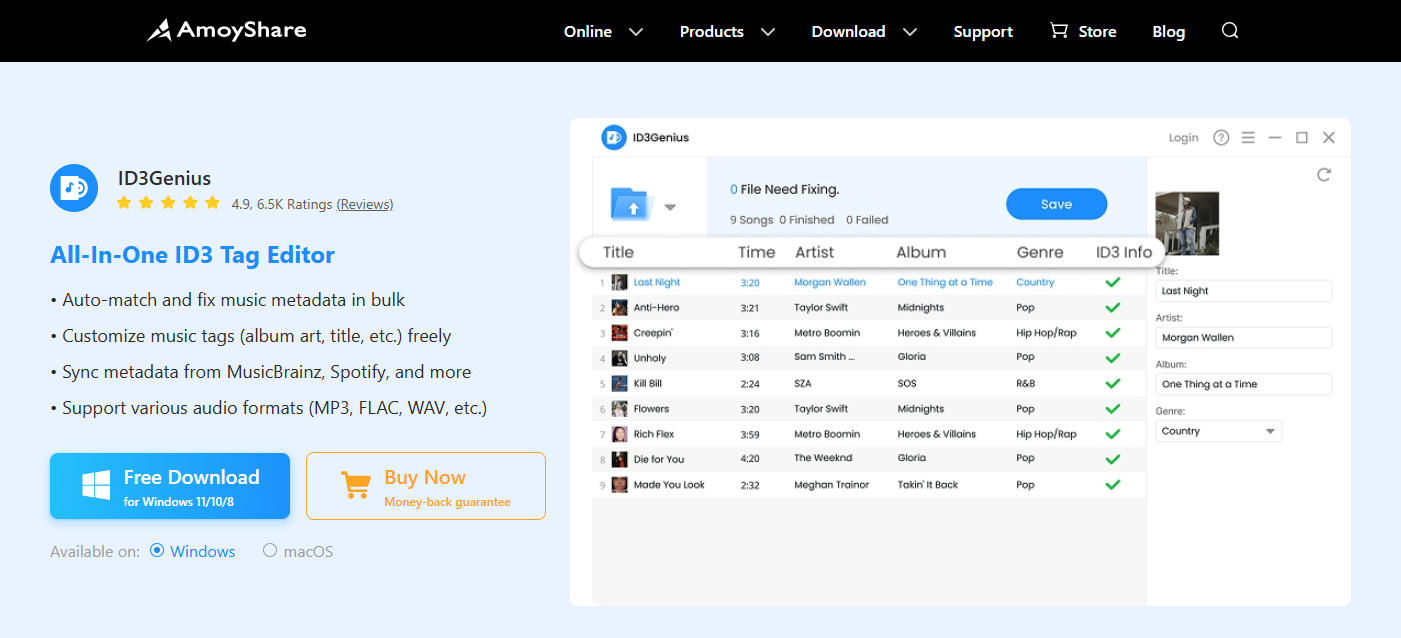Click the green check for Made You Look
The image size is (1401, 638).
1112,484
